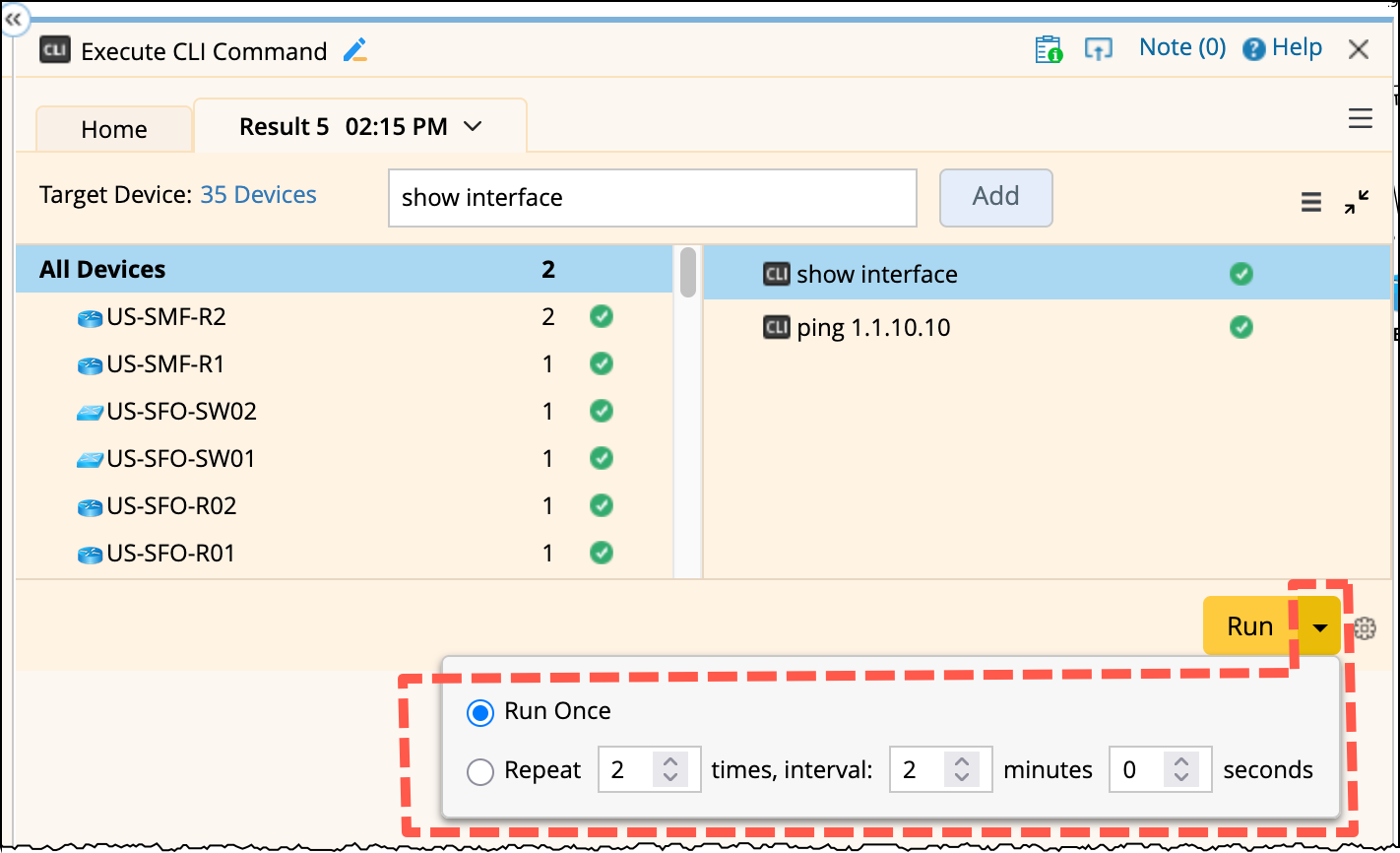Click the success check icon for US-SFO-SW02

click(x=602, y=411)
